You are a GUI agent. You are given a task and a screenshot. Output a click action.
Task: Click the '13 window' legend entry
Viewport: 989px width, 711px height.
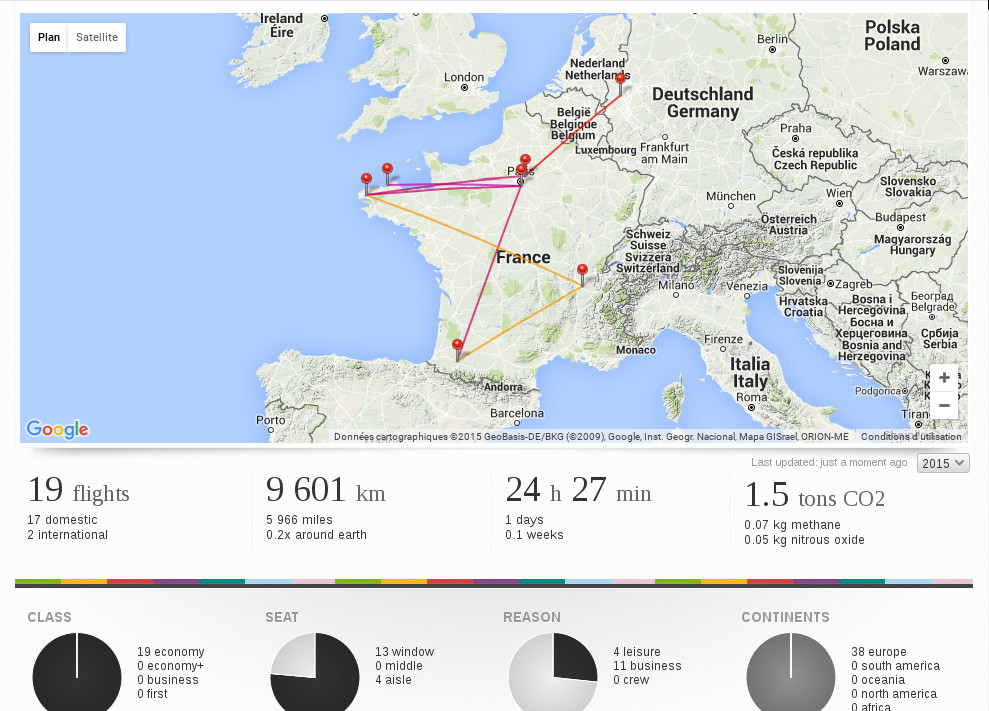405,652
